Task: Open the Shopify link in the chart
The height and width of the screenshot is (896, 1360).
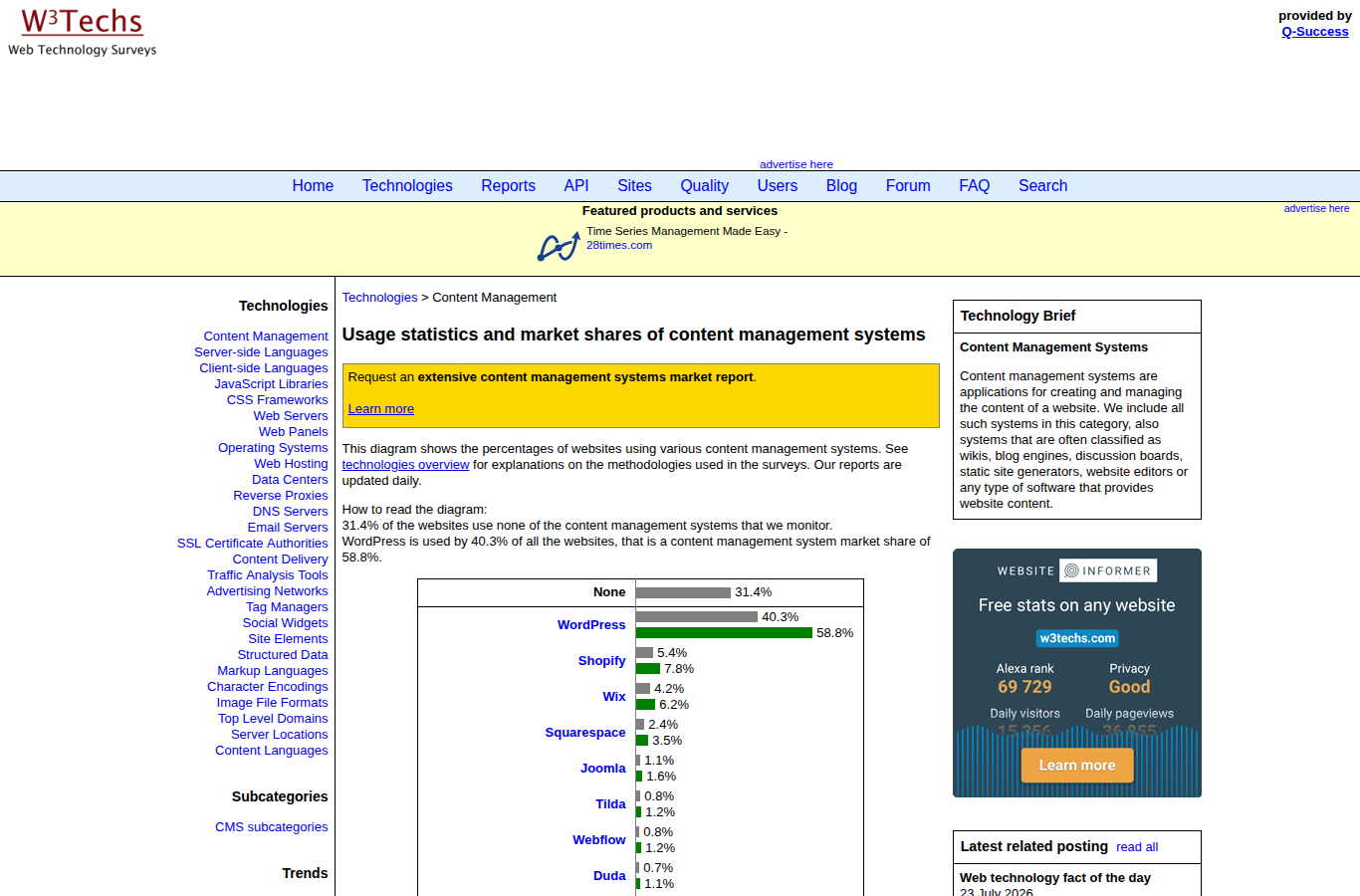Action: point(602,661)
